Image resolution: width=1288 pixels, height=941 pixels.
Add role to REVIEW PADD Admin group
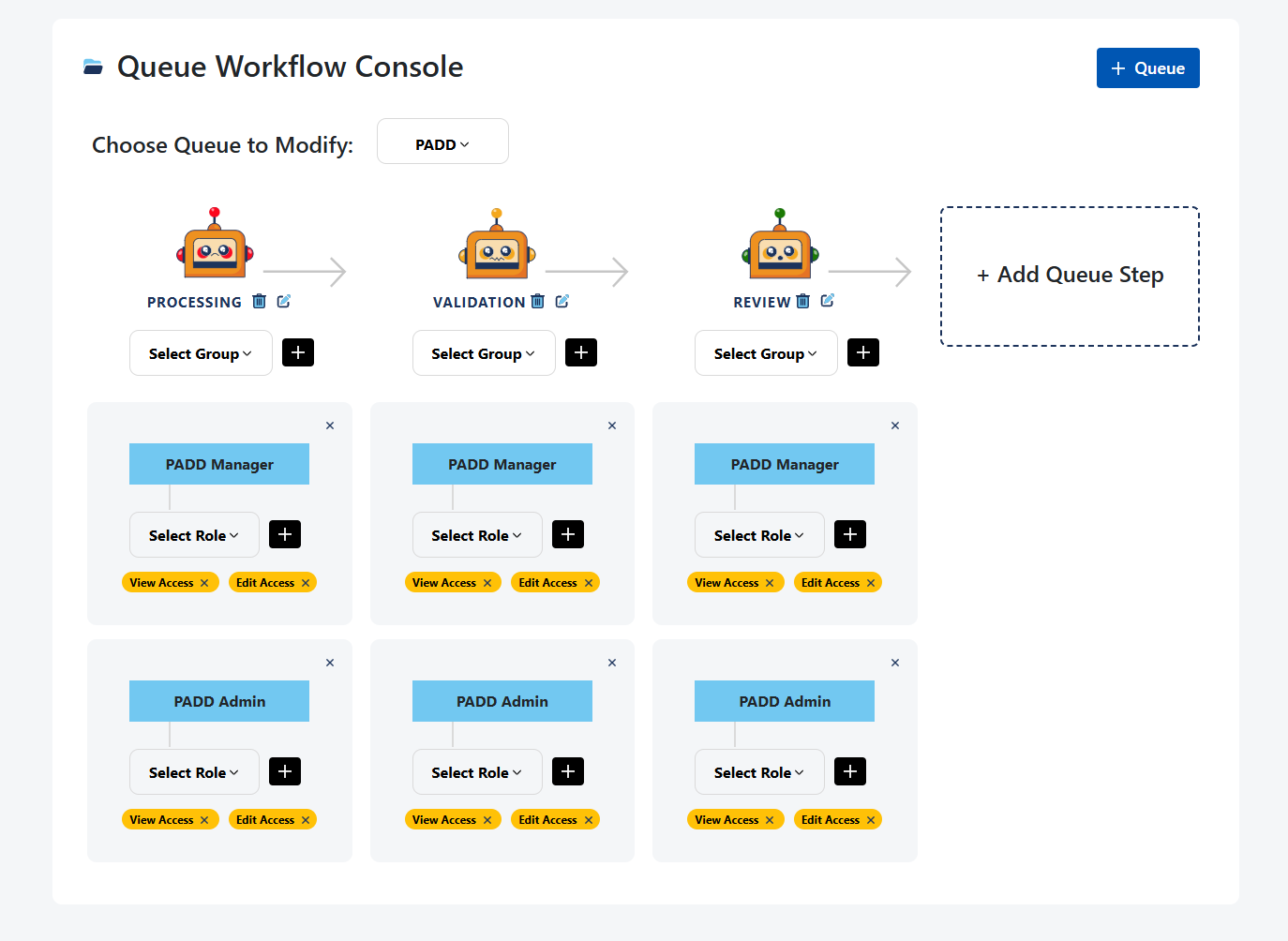click(850, 771)
